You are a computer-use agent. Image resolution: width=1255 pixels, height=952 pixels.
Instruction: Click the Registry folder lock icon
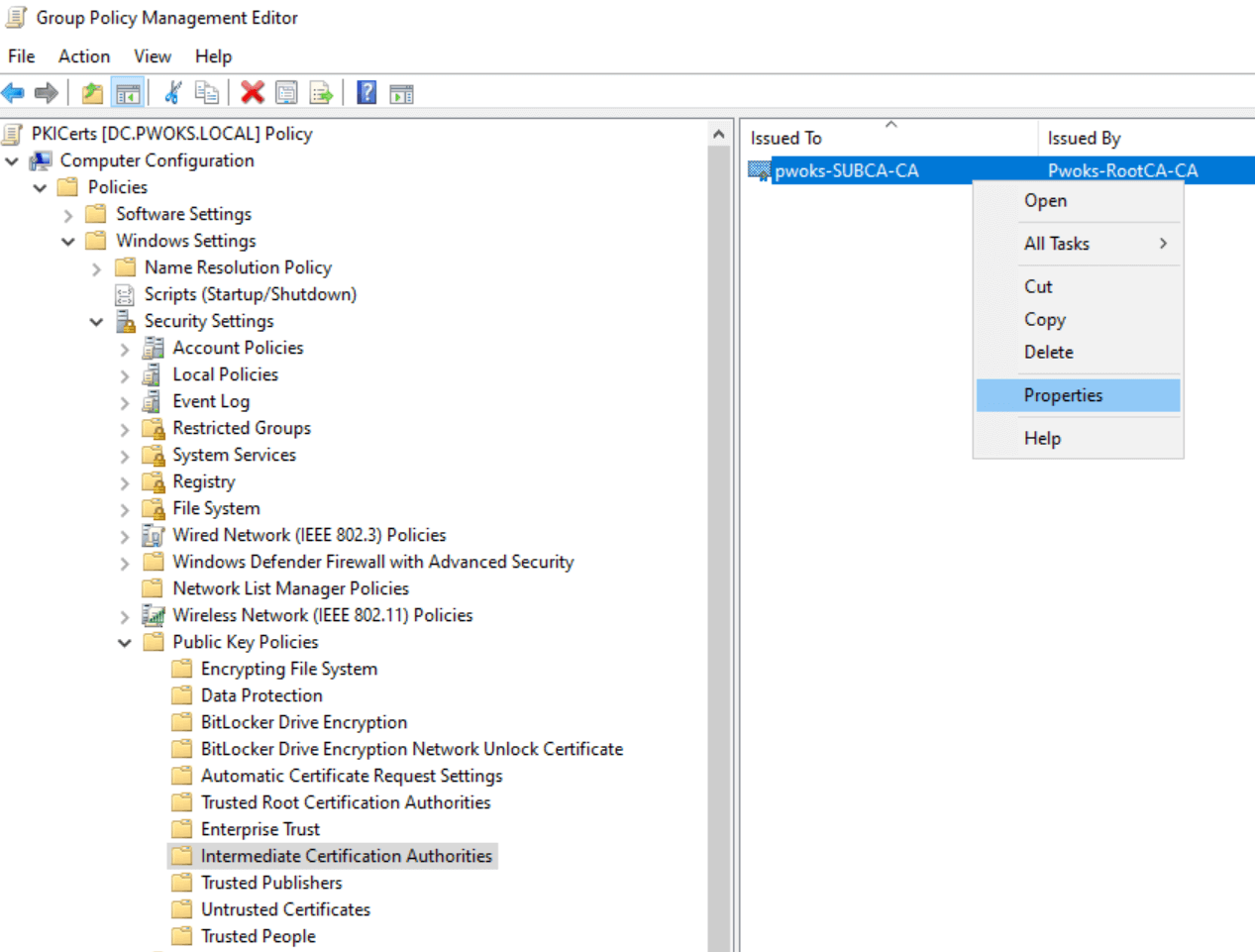[153, 481]
